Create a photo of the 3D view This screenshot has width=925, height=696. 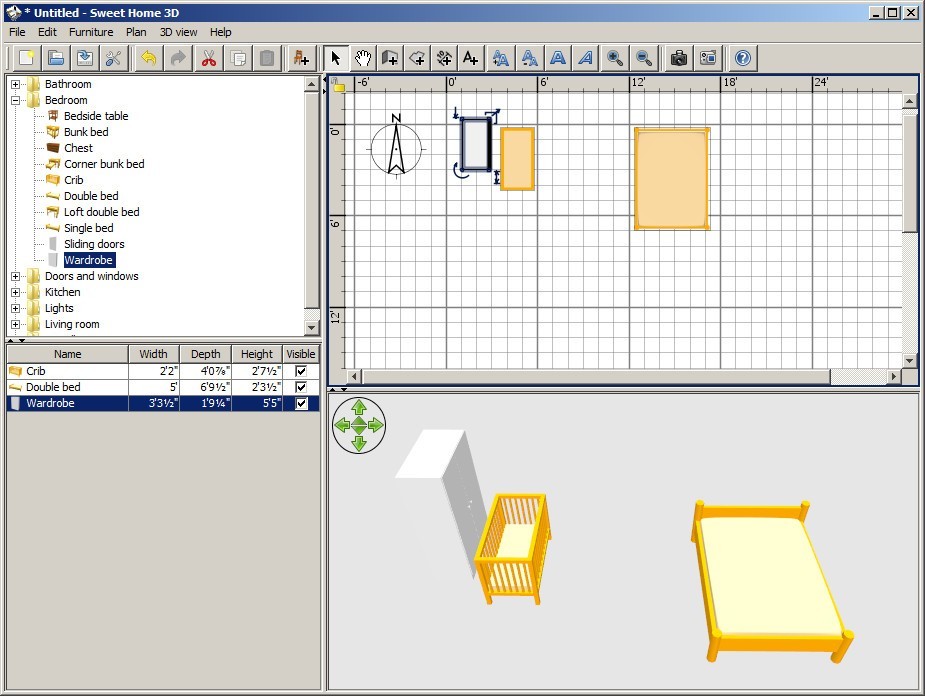pyautogui.click(x=678, y=57)
